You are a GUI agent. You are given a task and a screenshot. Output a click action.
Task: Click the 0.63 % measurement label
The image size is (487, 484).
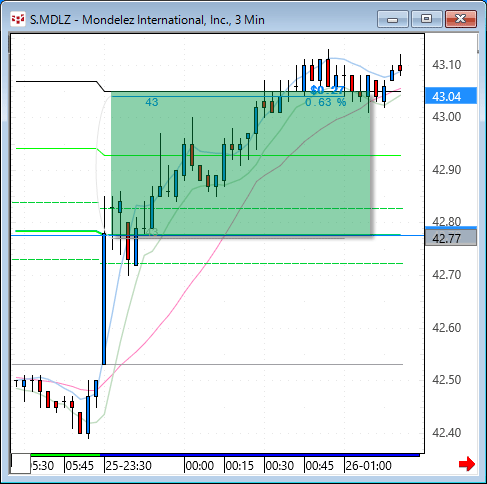[x=326, y=102]
